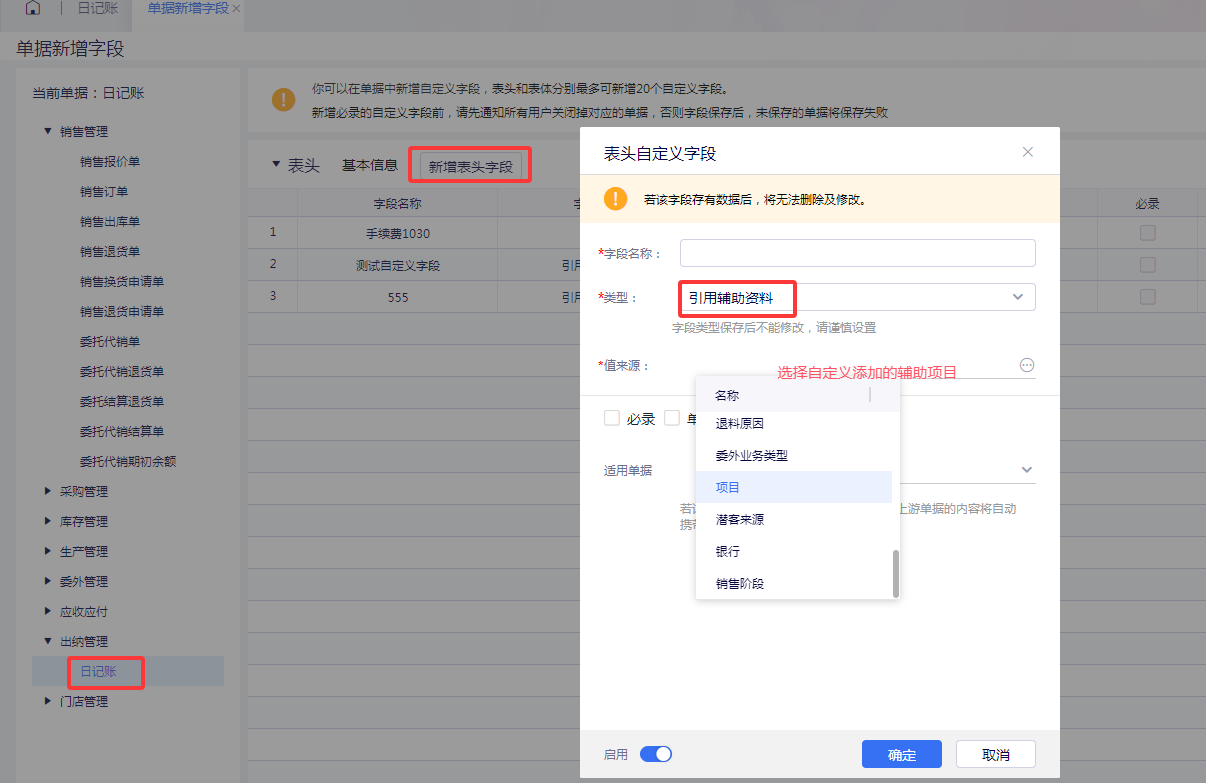
Task: Close the 单据新增字段 tab with its X
Action: (x=236, y=9)
